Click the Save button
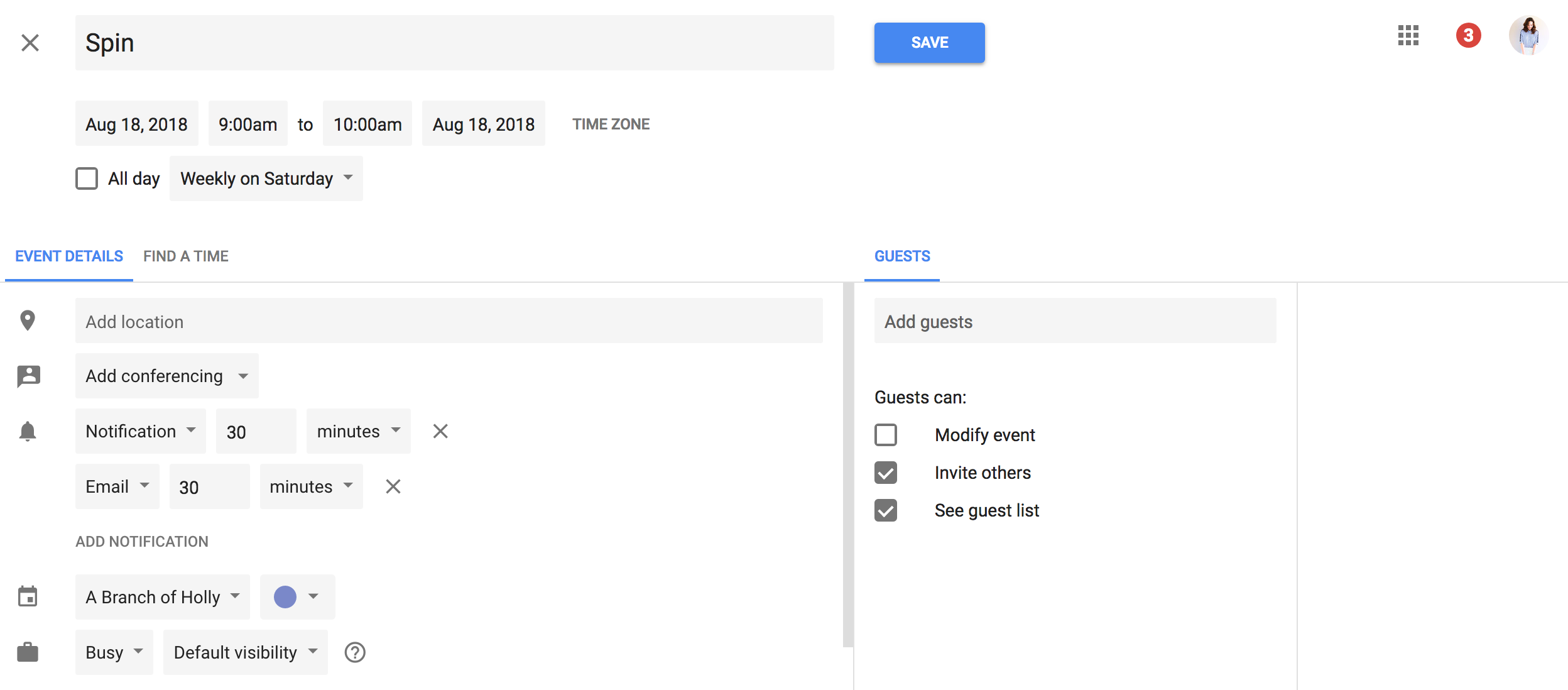The width and height of the screenshot is (1568, 690). click(x=930, y=43)
